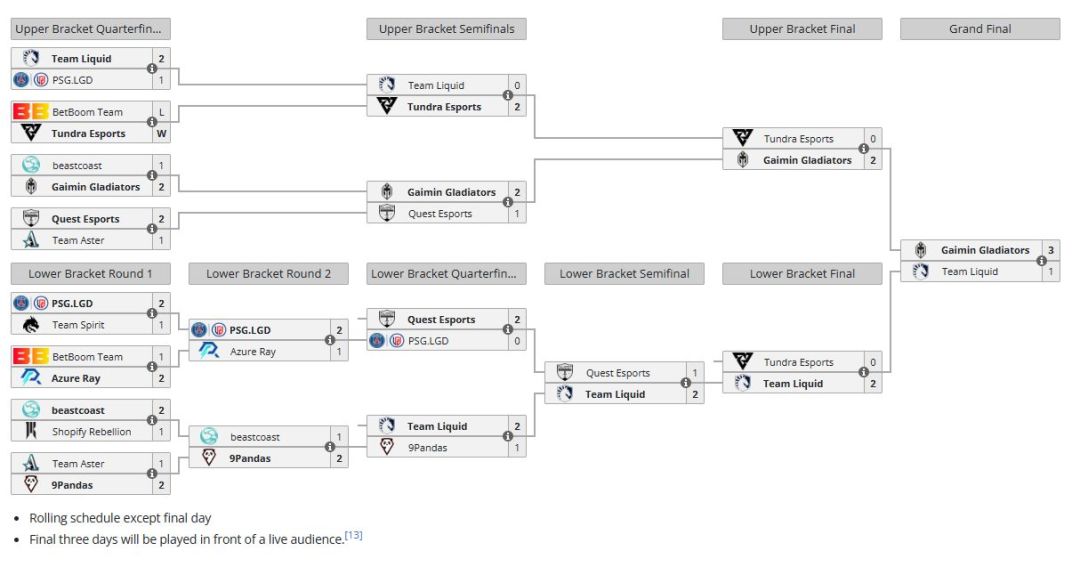This screenshot has width=1080, height=567.
Task: Click the Upper Bracket Semifinals header
Action: tap(446, 29)
